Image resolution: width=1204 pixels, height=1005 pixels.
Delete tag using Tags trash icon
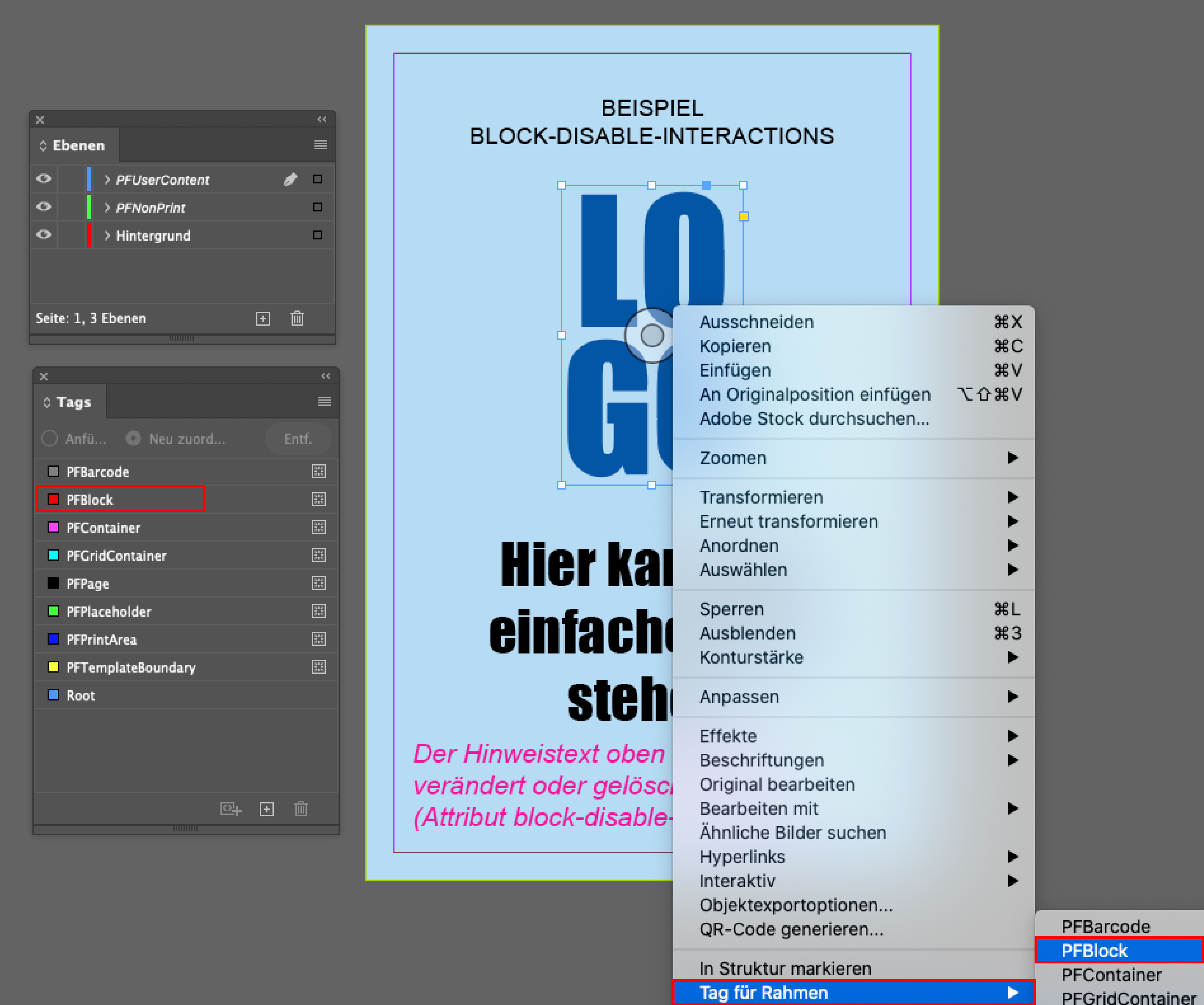pyautogui.click(x=301, y=809)
